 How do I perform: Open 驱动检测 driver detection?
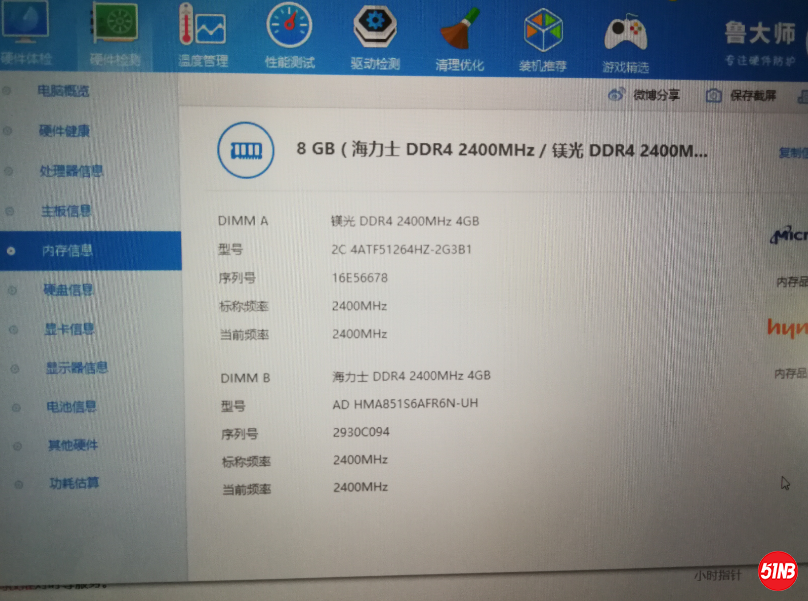(375, 35)
